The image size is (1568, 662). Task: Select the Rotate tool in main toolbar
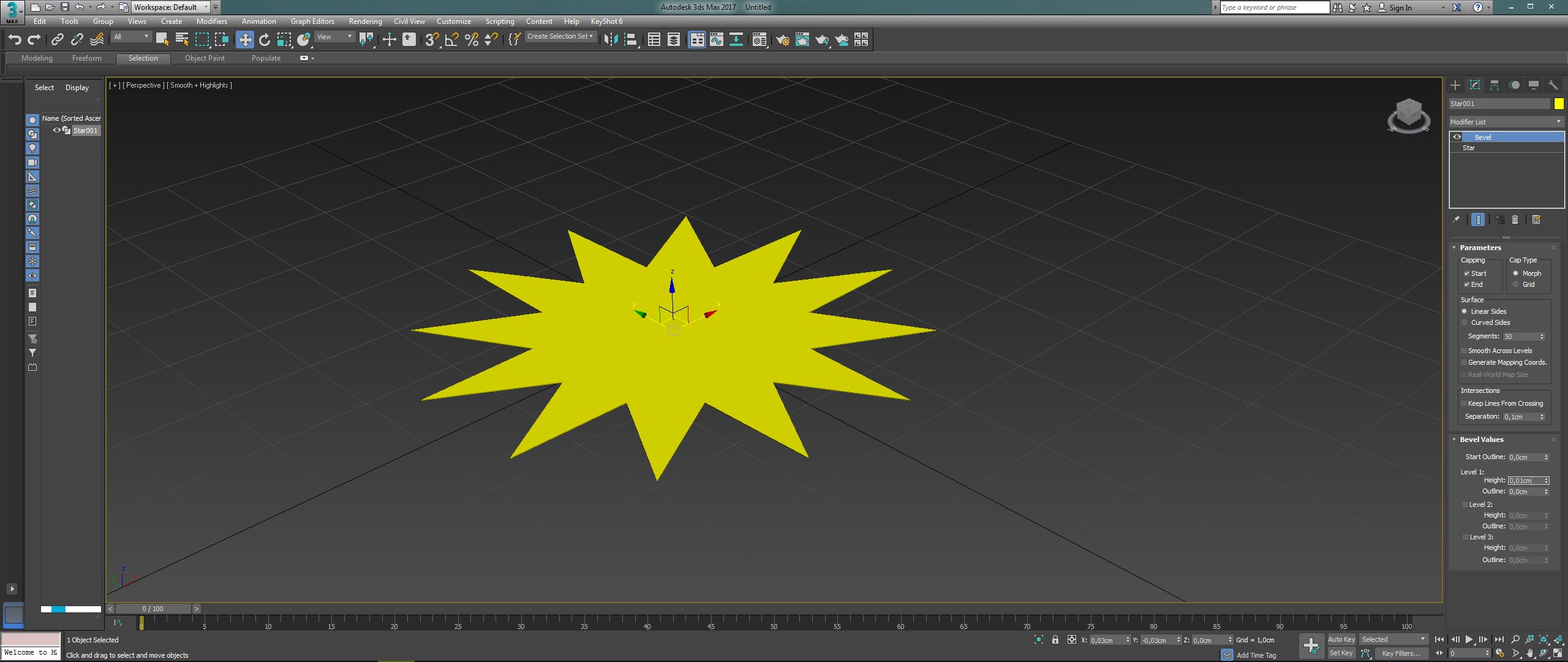265,40
